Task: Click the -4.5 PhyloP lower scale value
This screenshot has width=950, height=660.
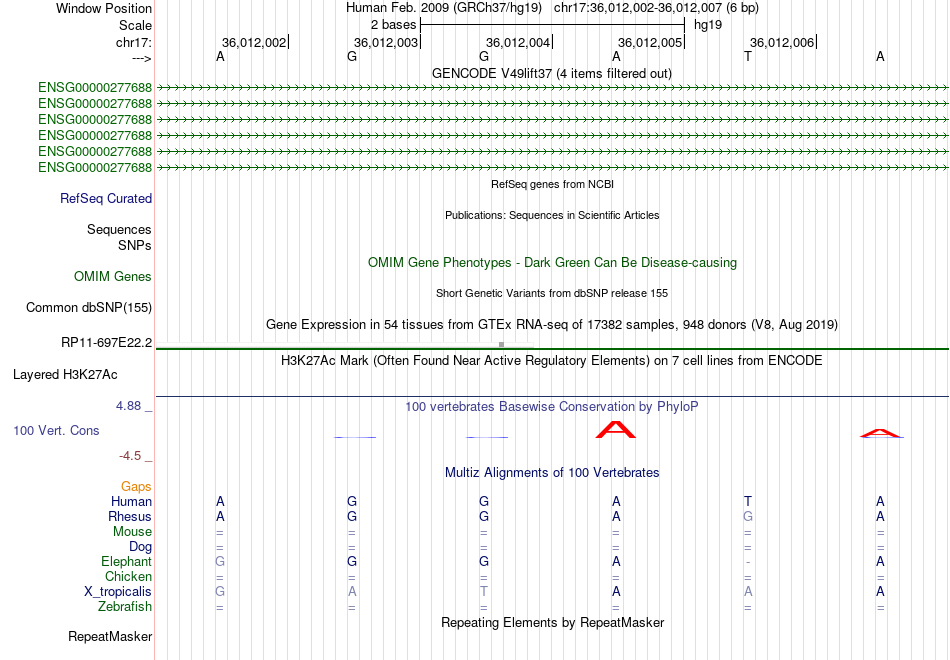Action: [130, 456]
